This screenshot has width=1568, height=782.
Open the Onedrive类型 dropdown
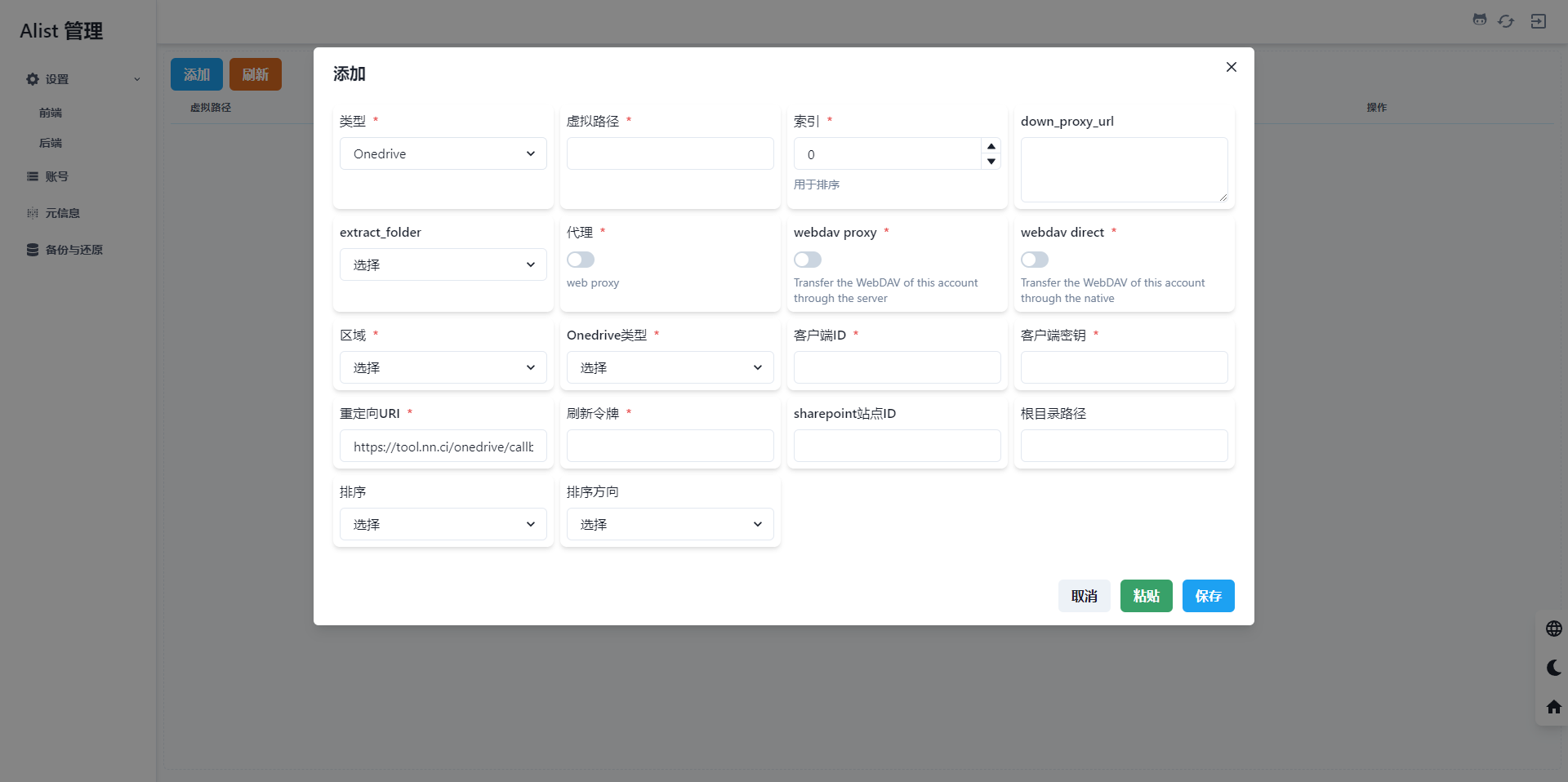click(670, 367)
